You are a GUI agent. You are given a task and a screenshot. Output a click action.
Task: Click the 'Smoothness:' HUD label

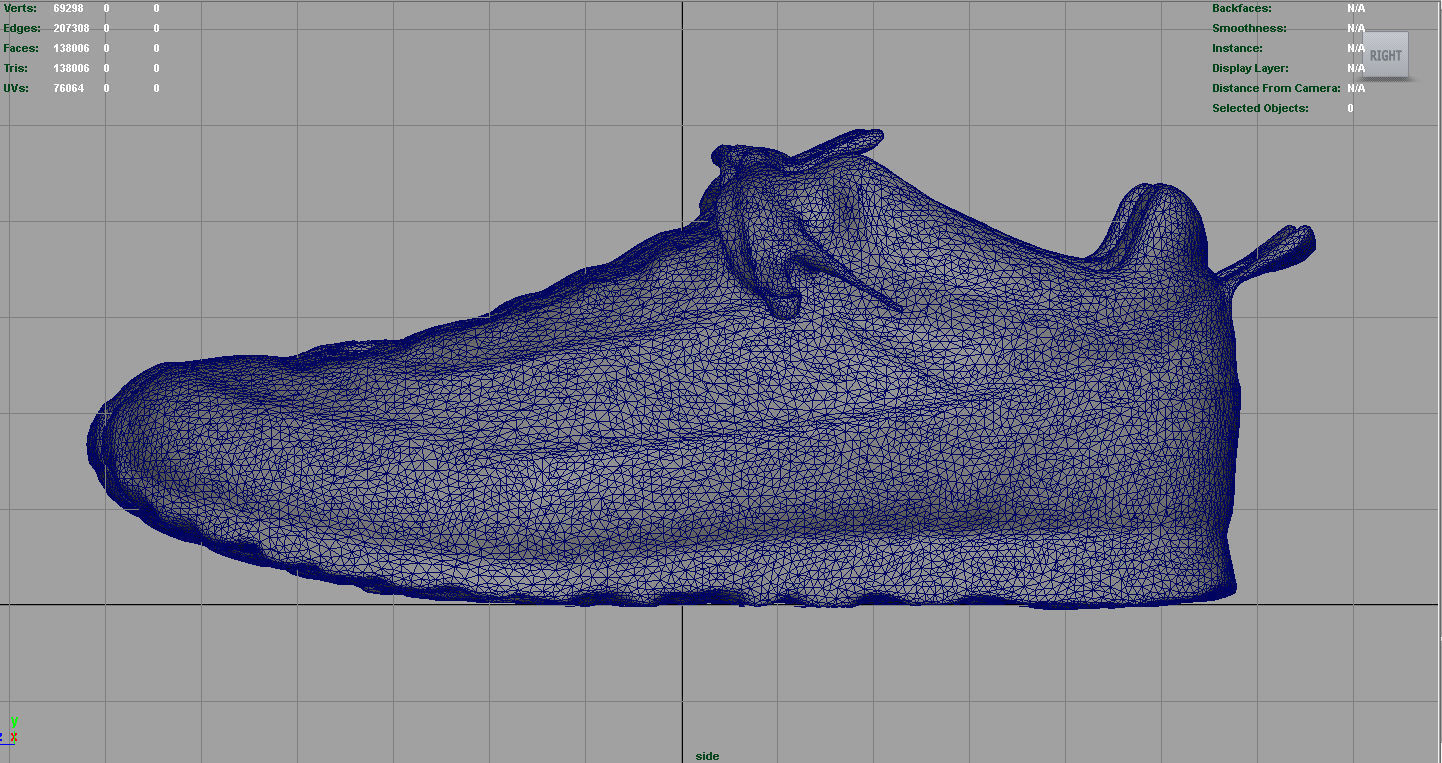[x=1249, y=28]
